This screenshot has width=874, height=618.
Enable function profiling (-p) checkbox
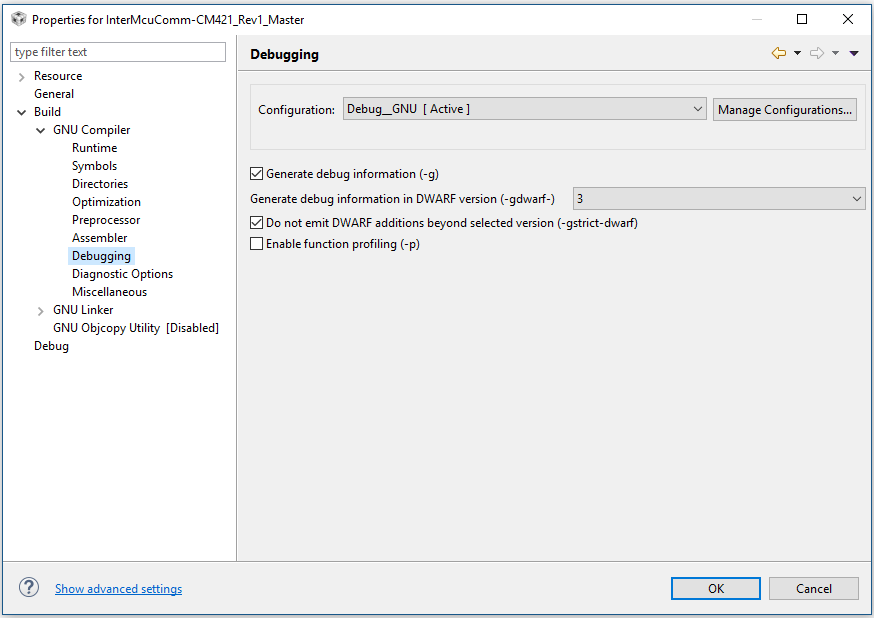256,244
